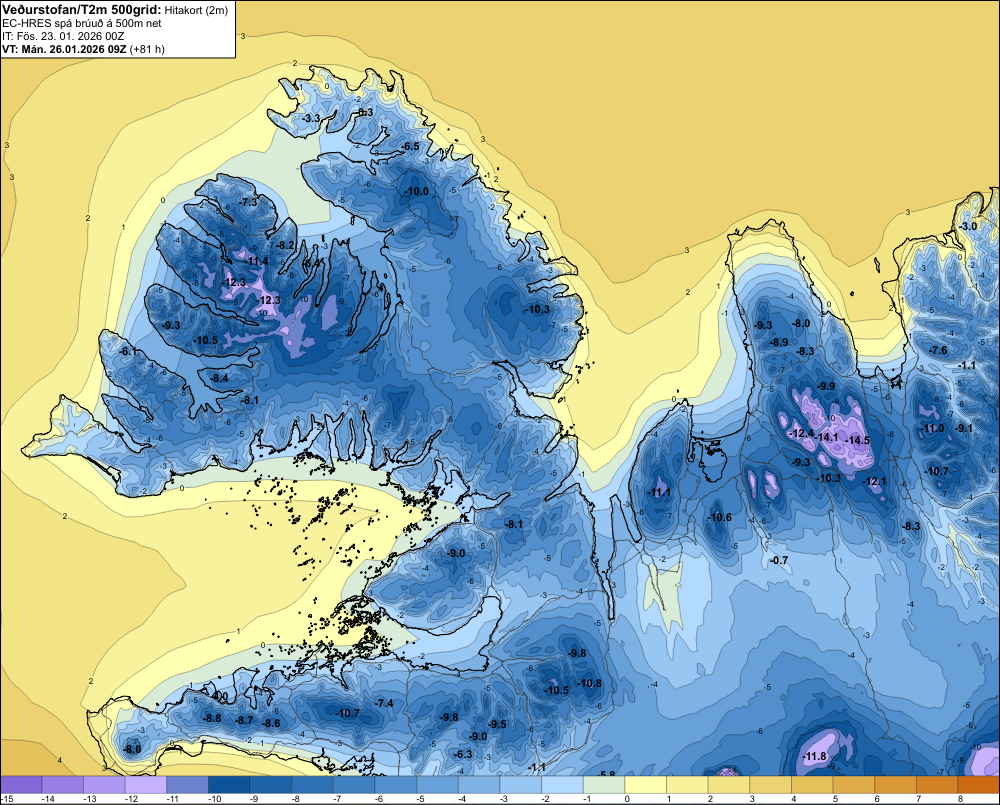1000x805 pixels.
Task: Click the -0.7 temperature label
Action: (x=779, y=561)
